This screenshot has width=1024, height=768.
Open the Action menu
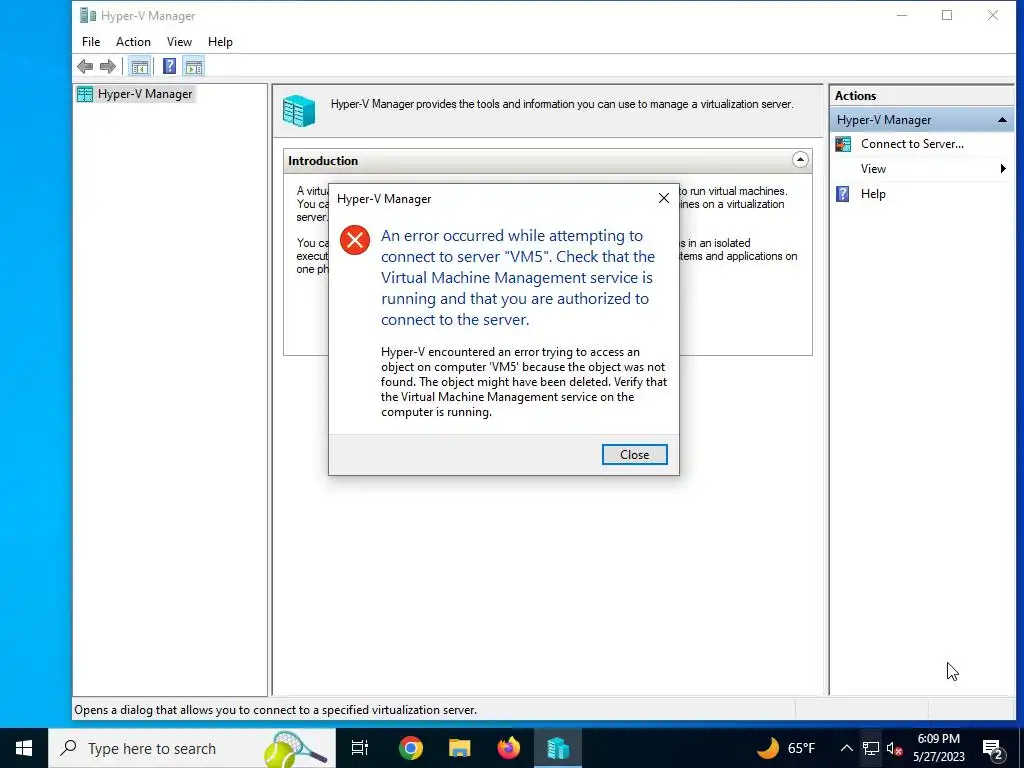coord(133,42)
